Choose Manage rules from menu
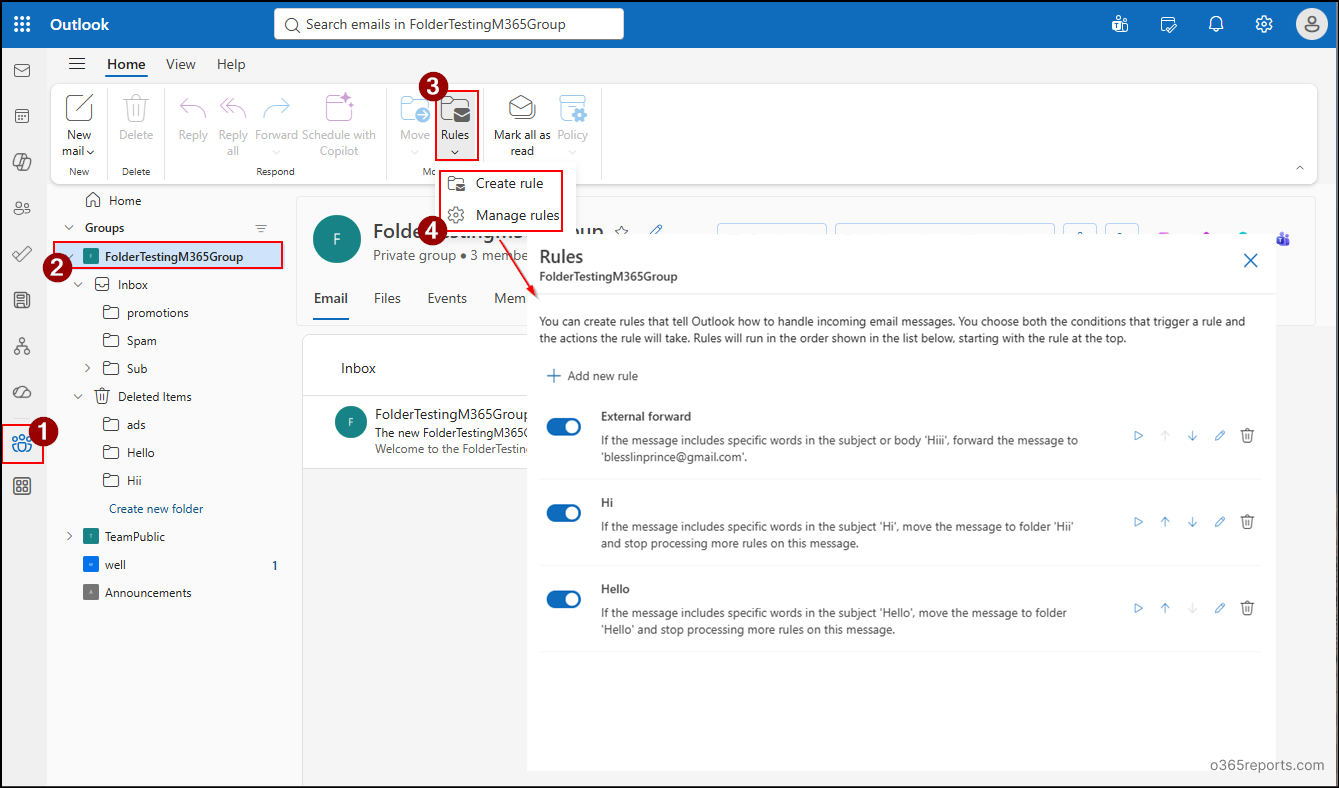 click(501, 215)
